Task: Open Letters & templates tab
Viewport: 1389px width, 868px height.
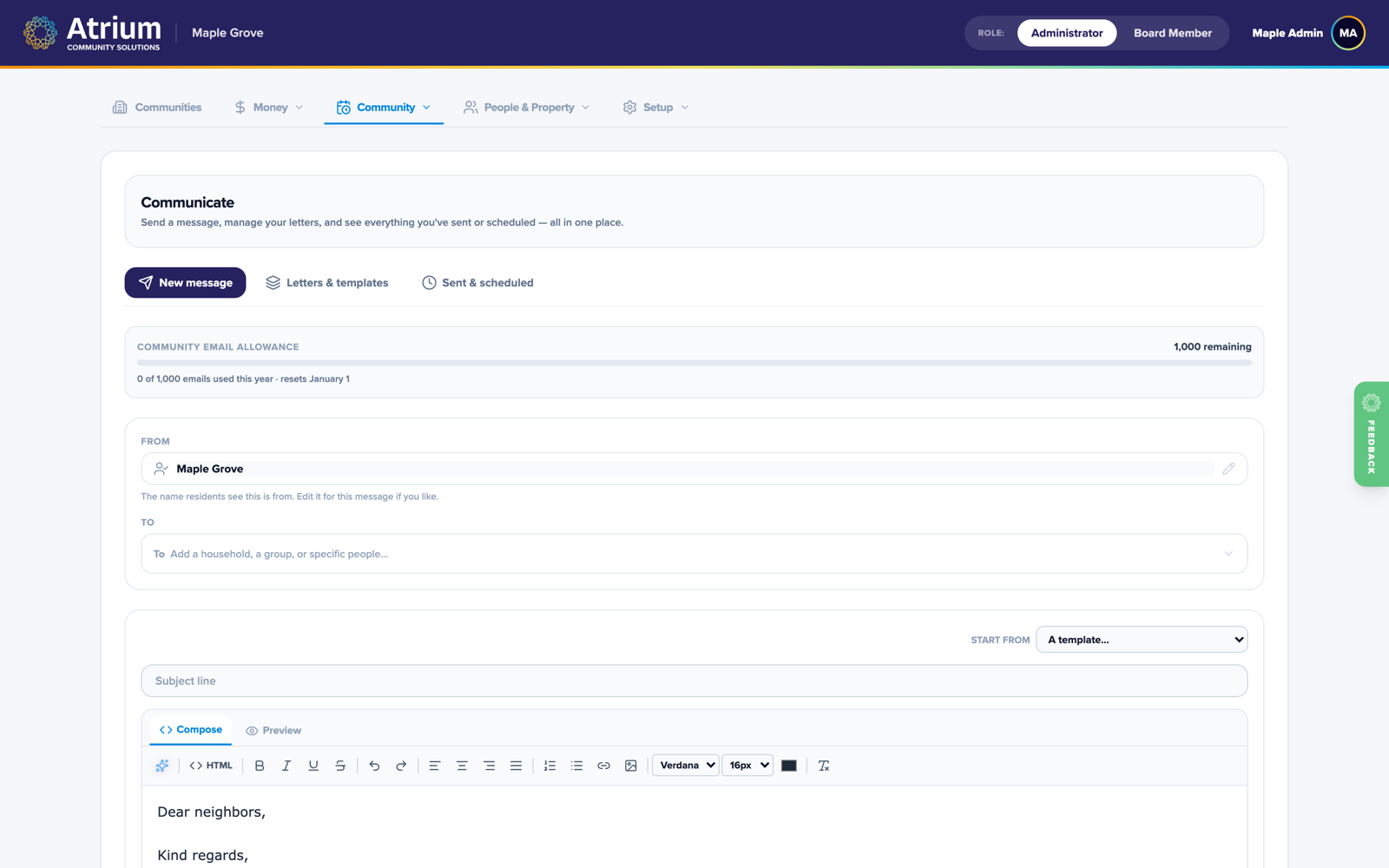Action: [x=327, y=283]
